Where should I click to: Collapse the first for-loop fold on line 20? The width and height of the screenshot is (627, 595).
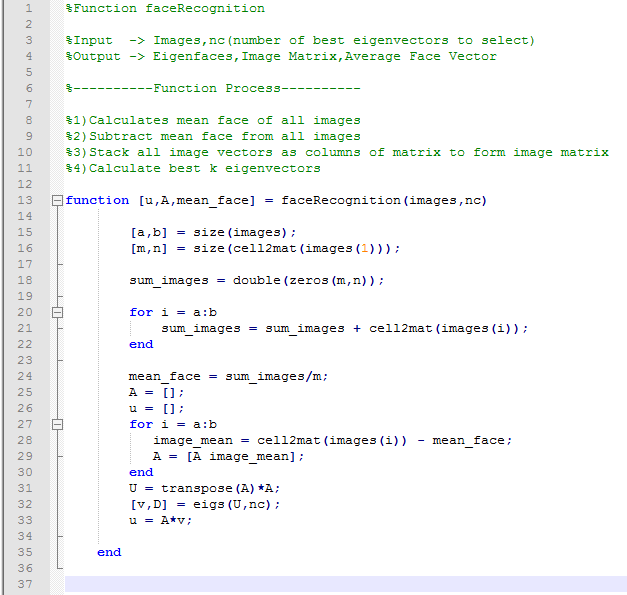[58, 312]
